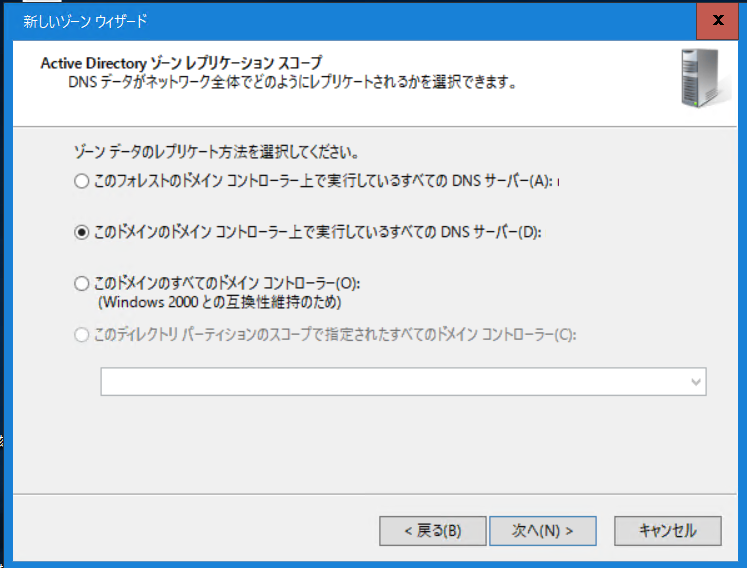
Task: Select the all domain controllers (O) option
Action: click(x=81, y=284)
